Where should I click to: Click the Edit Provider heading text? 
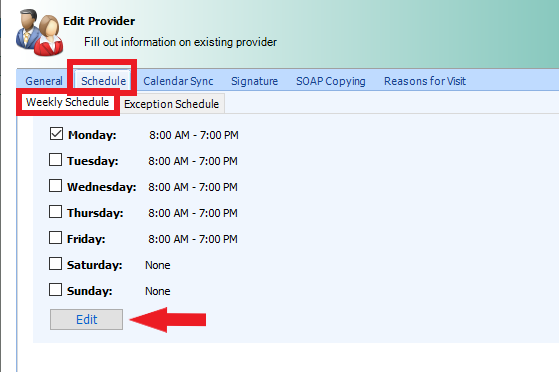[99, 21]
